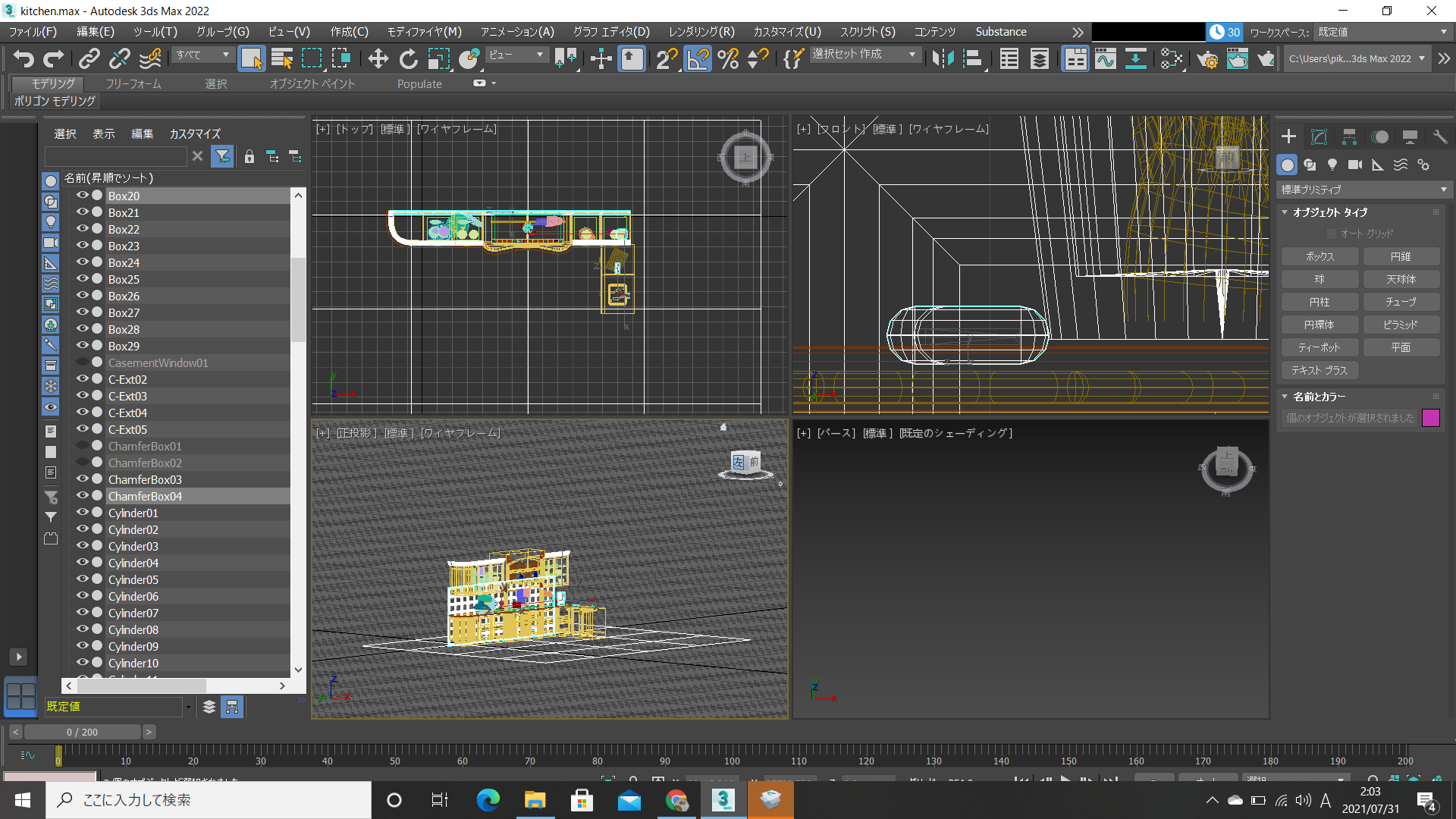The width and height of the screenshot is (1456, 819).
Task: Toggle visibility eye of Box21
Action: click(x=82, y=212)
